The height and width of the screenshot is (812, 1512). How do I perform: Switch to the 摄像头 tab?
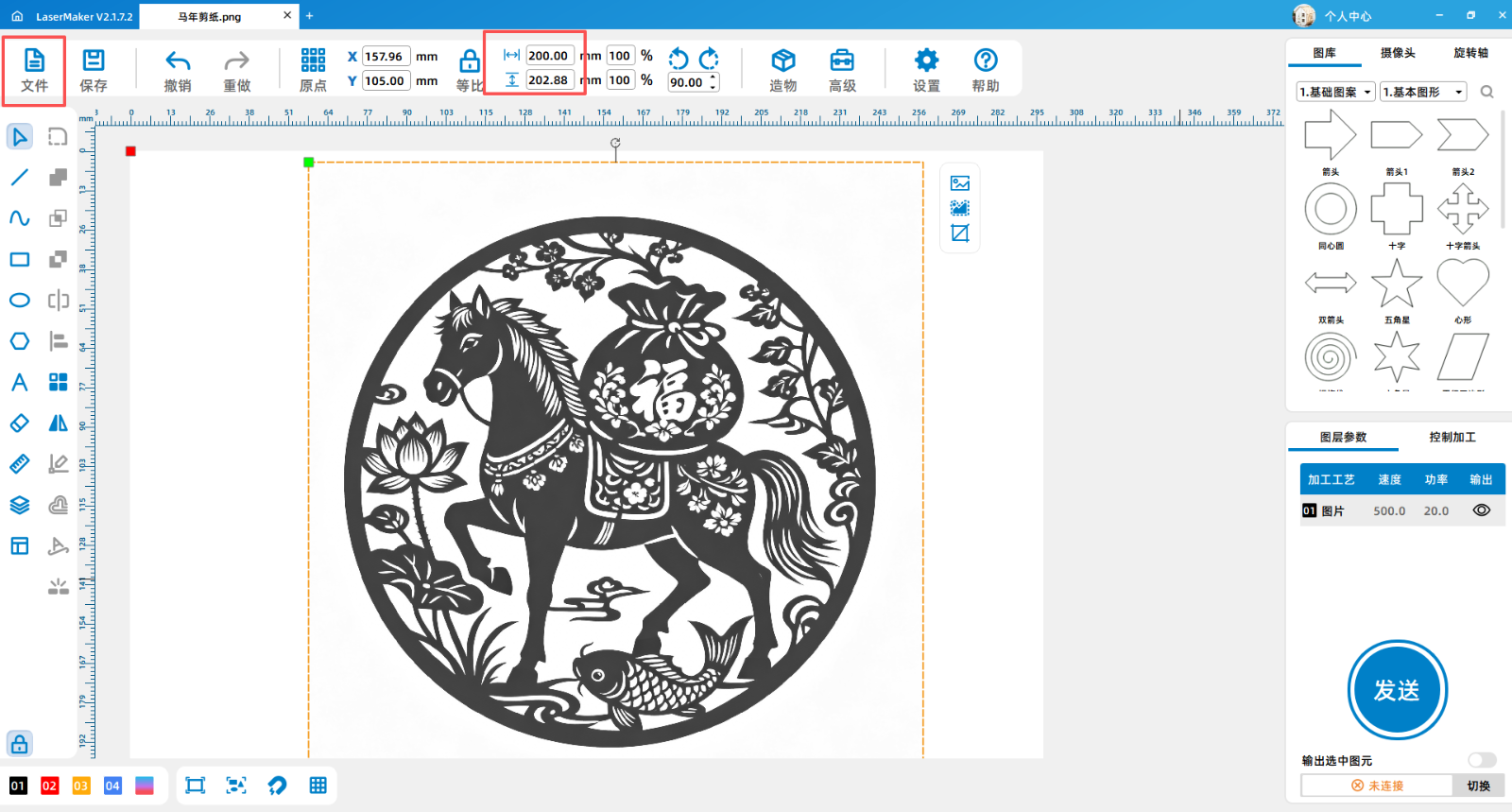click(x=1398, y=53)
